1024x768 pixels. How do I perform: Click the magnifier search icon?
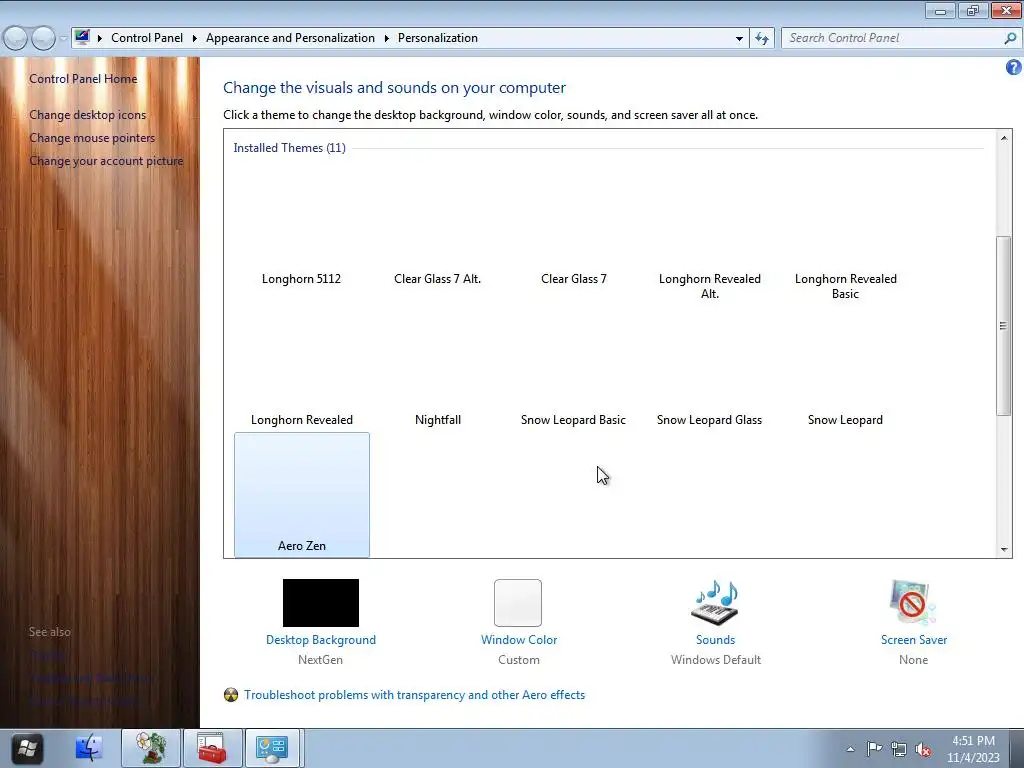[x=1010, y=39]
